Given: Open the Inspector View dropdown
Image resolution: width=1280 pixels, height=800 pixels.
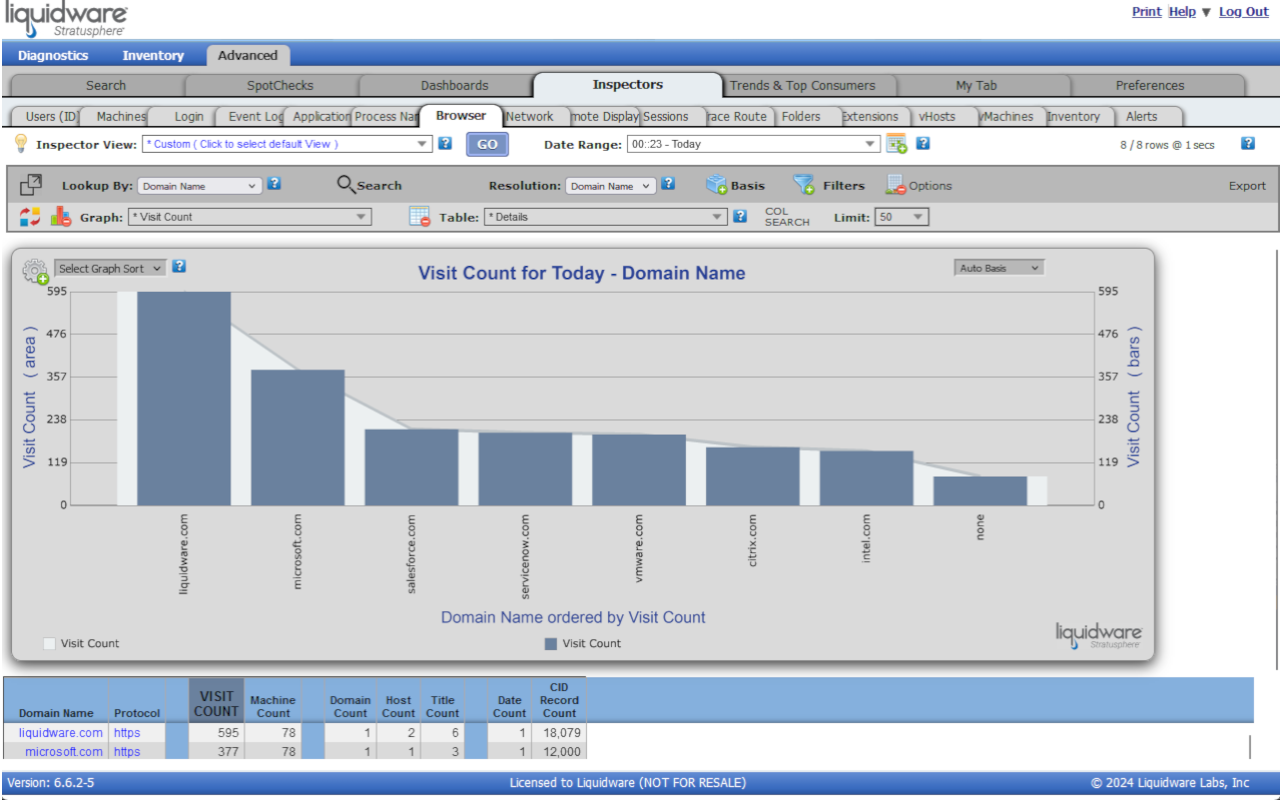Looking at the screenshot, I should pos(286,144).
